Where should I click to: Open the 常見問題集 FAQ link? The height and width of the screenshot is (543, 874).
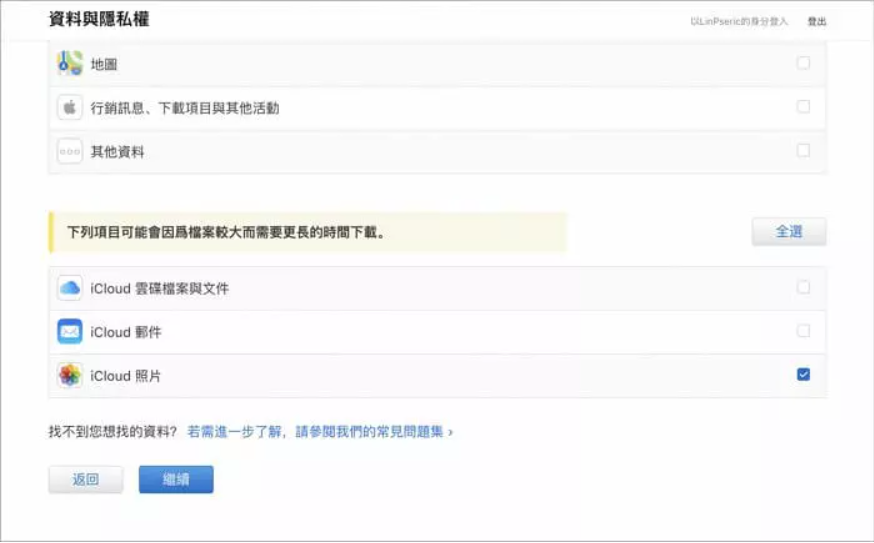[x=320, y=432]
